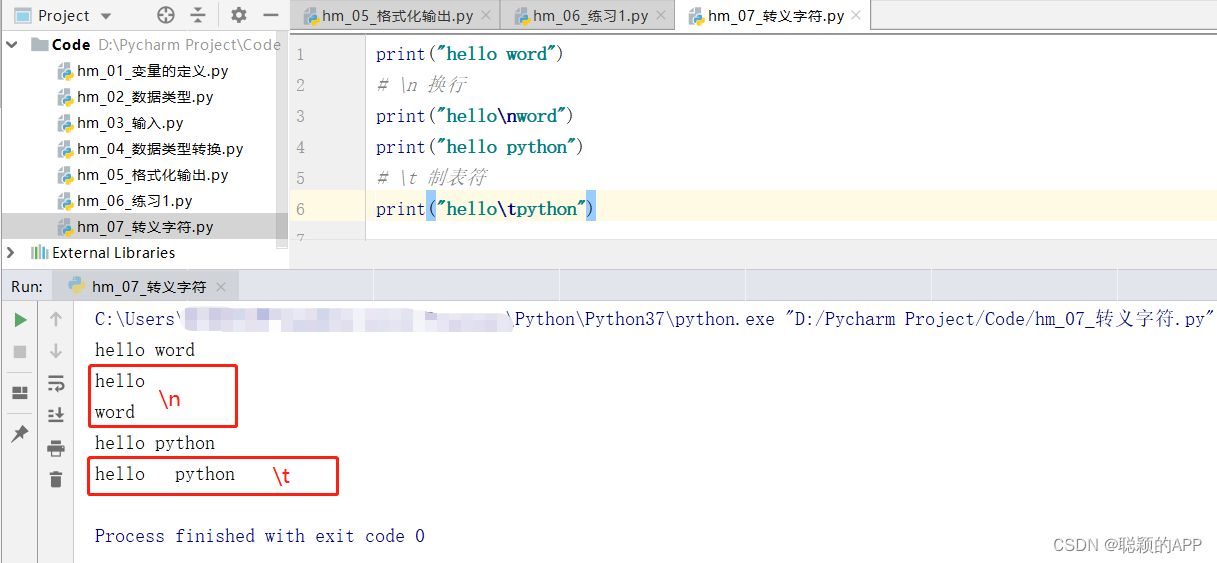Click the code line print("hello\tpython")
The height and width of the screenshot is (563, 1217).
click(x=486, y=209)
